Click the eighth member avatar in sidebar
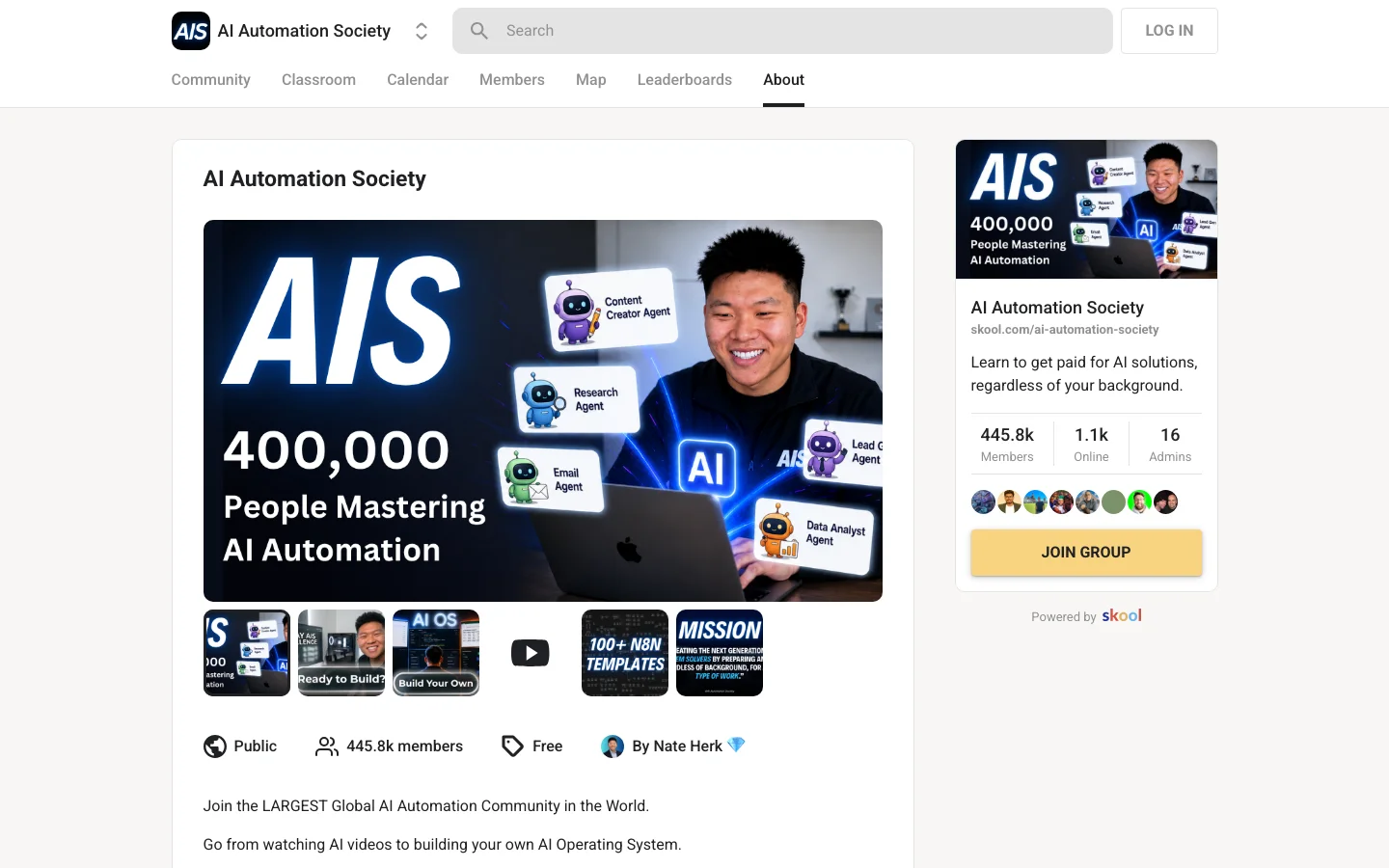 (x=1165, y=502)
